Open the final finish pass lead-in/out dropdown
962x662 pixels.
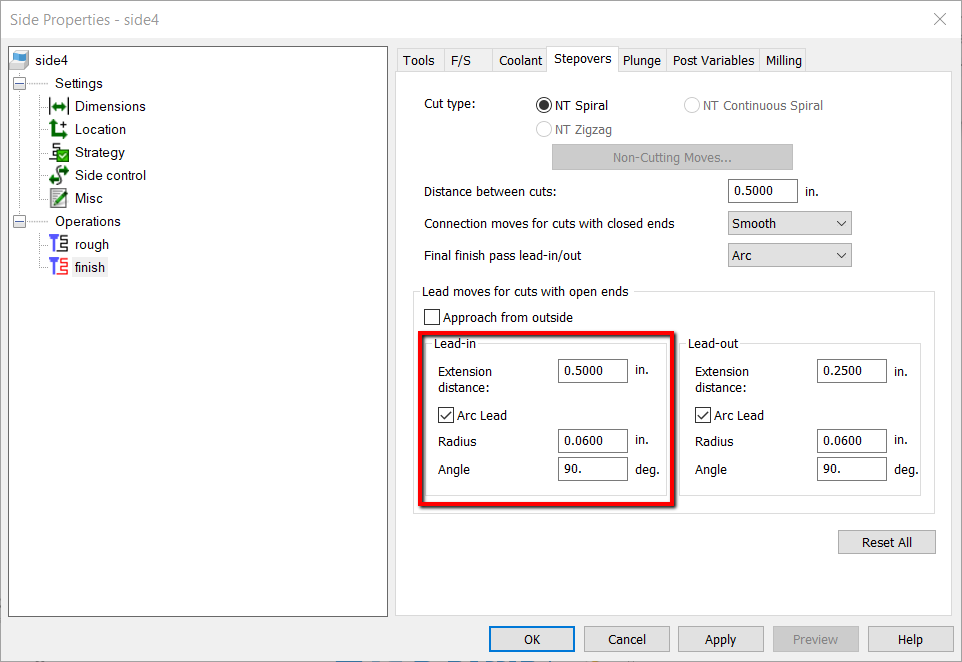(789, 254)
